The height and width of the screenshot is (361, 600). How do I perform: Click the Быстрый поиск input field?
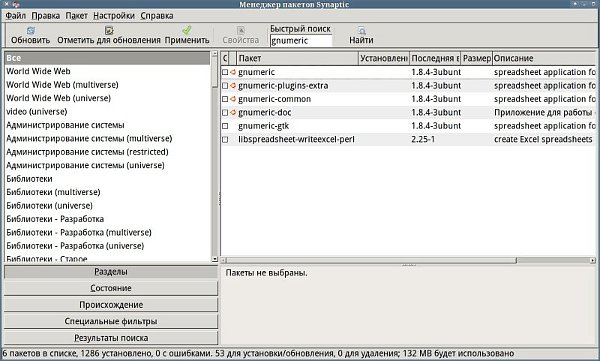tap(301, 41)
